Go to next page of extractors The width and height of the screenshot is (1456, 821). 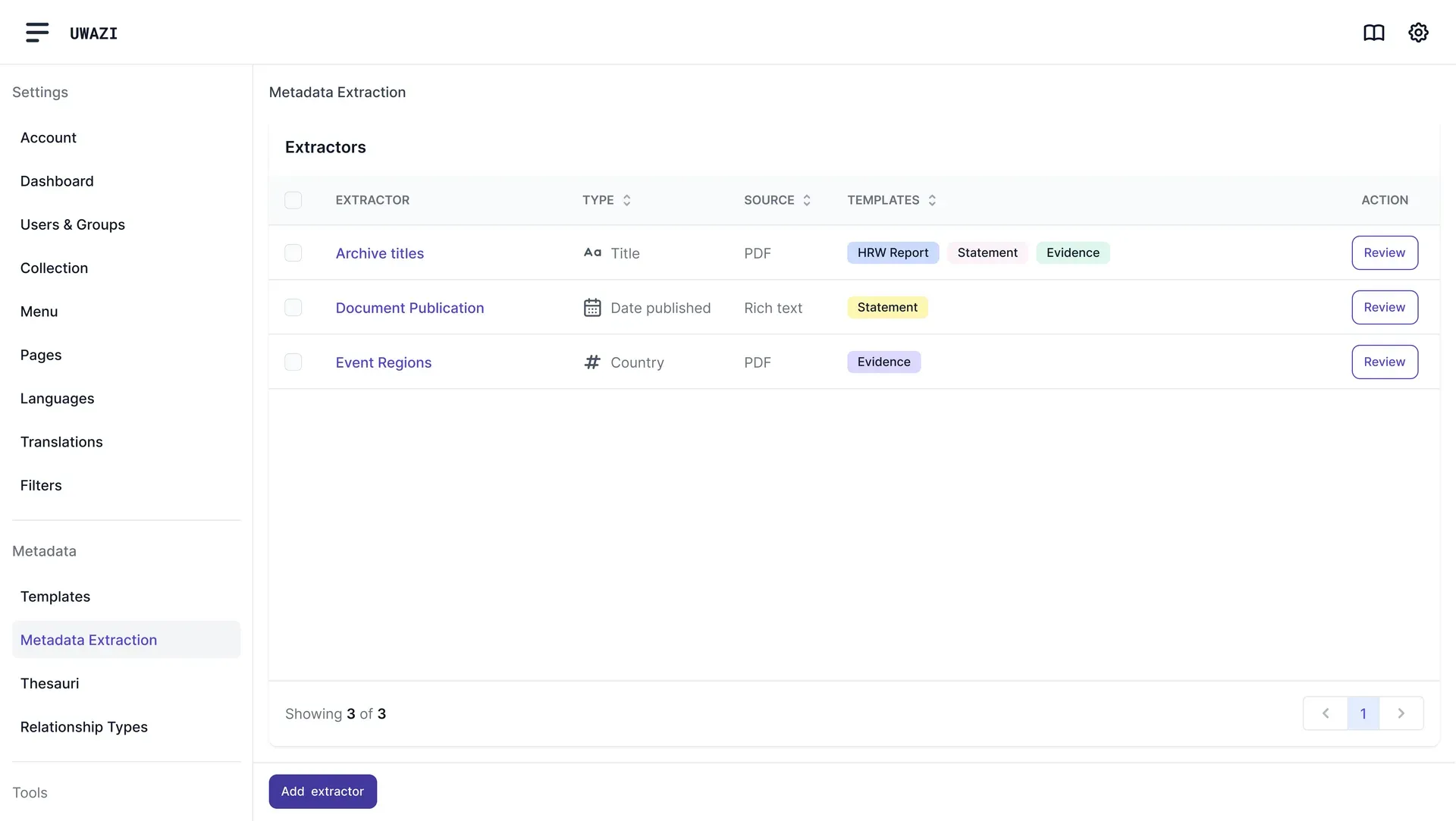(1401, 713)
